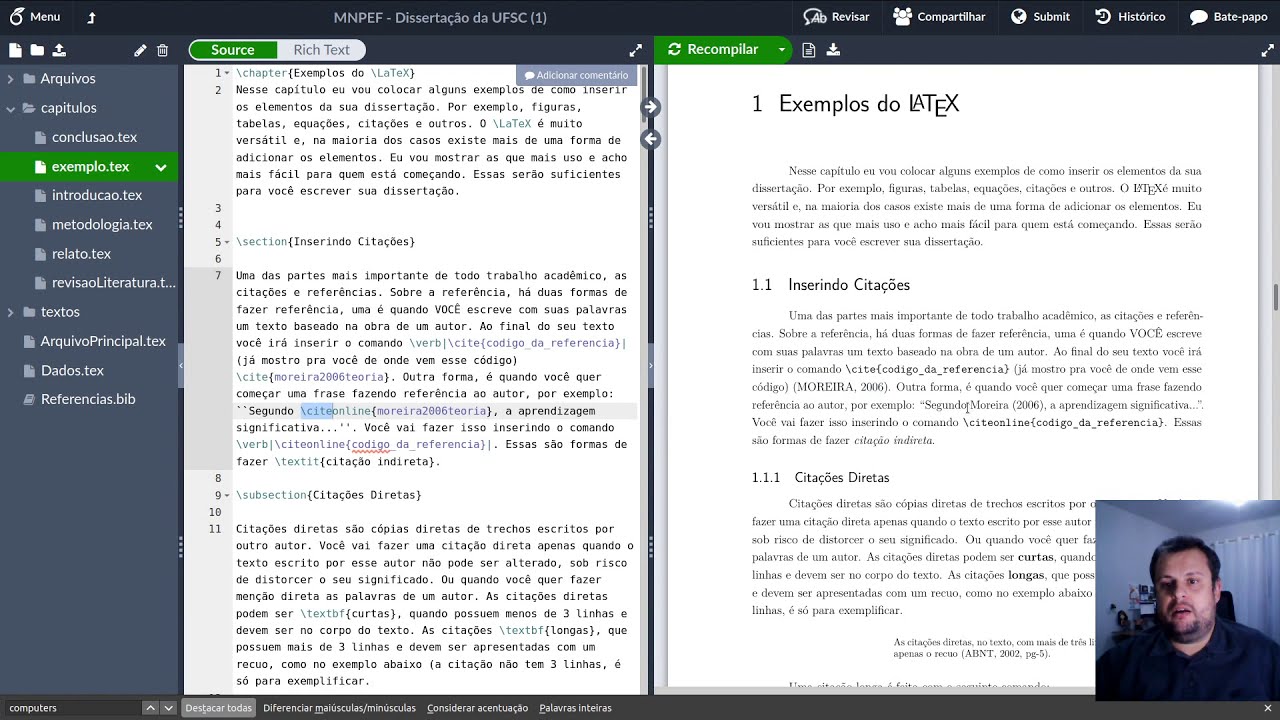This screenshot has width=1280, height=720.
Task: Click the go to code location arrow
Action: point(650,139)
